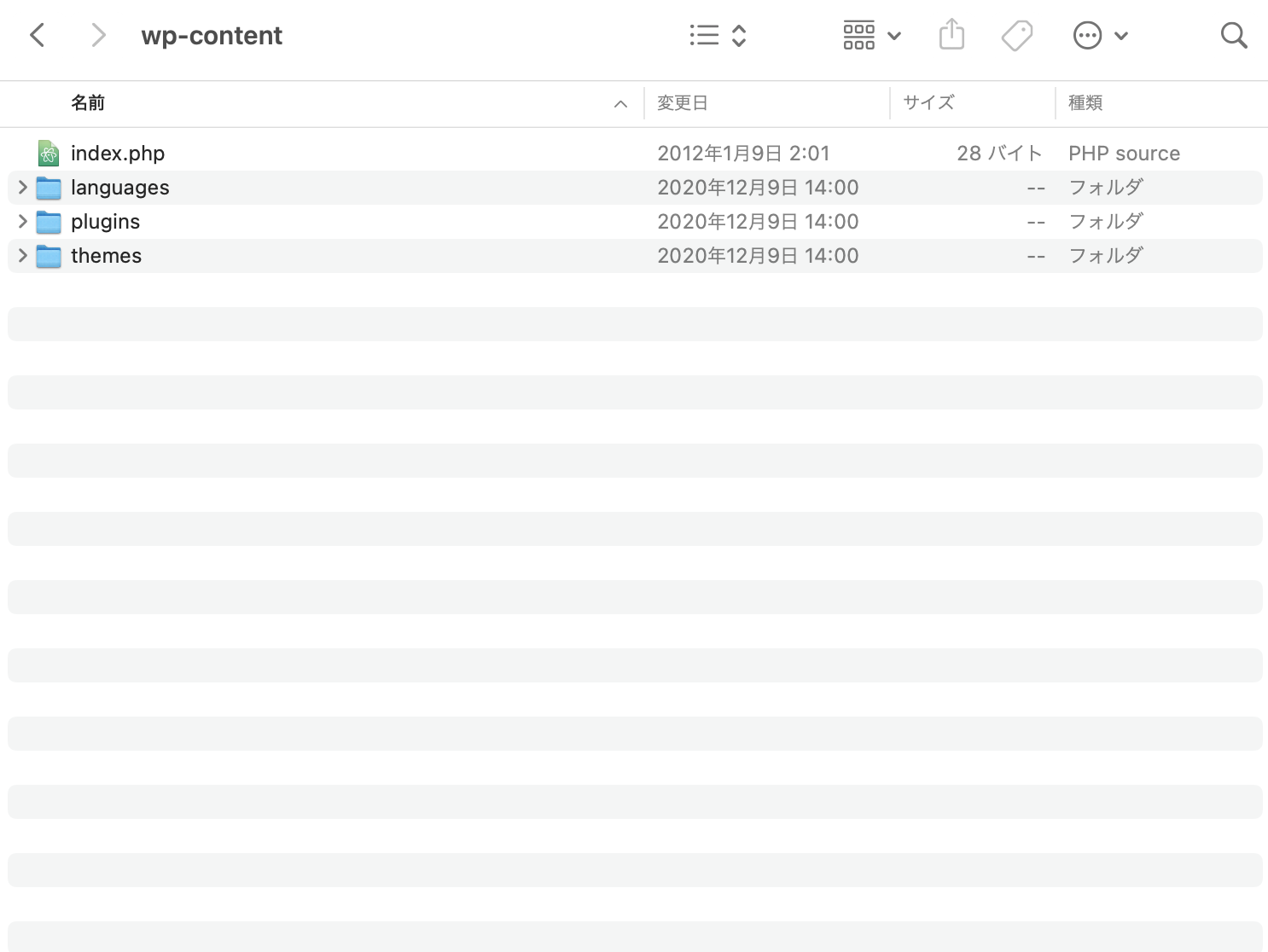Image resolution: width=1268 pixels, height=952 pixels.
Task: Toggle sort direction arrow in name column
Action: pyautogui.click(x=620, y=104)
